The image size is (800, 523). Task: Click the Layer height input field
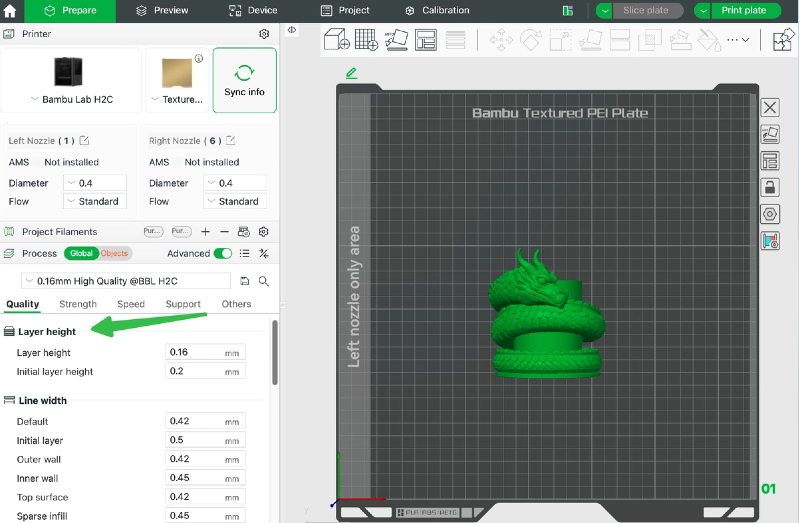pyautogui.click(x=205, y=352)
